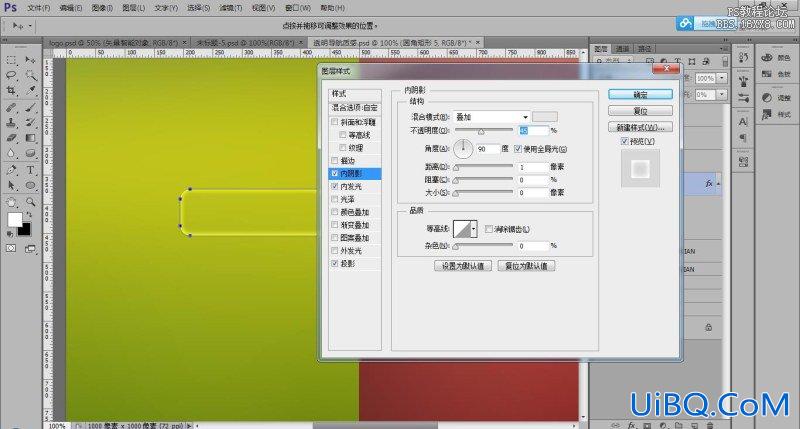Select the Lasso tool

click(x=11, y=75)
